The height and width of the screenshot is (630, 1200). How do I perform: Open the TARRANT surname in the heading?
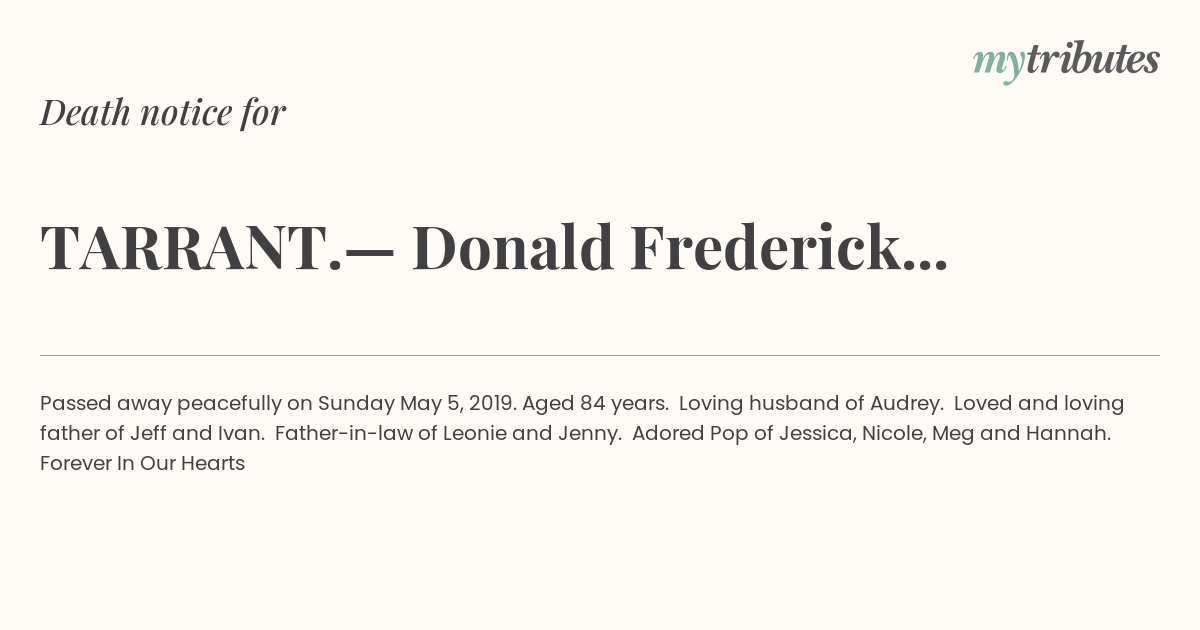tap(192, 248)
